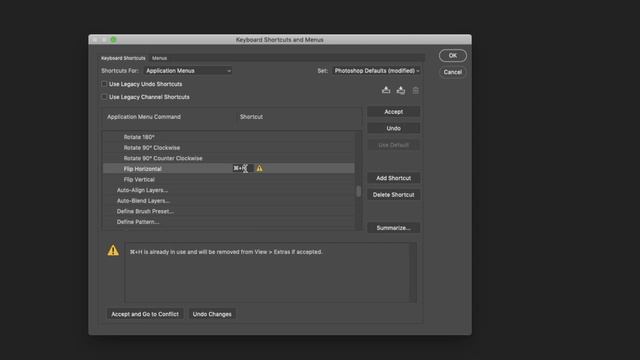Click the Undo button
The image size is (640, 360).
coord(393,128)
